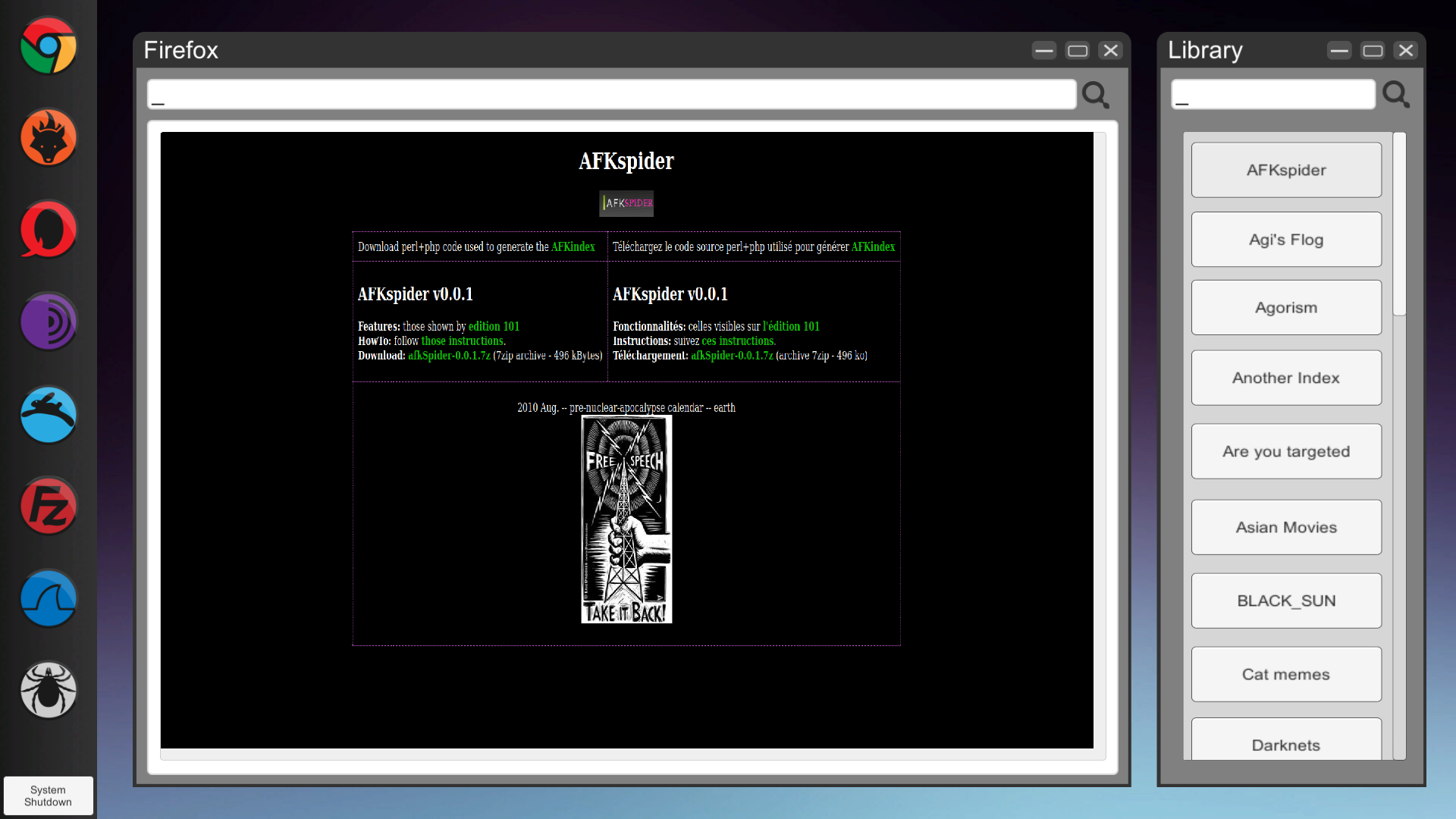Follow the those instructions link
Viewport: 1456px width, 819px height.
[x=462, y=341]
